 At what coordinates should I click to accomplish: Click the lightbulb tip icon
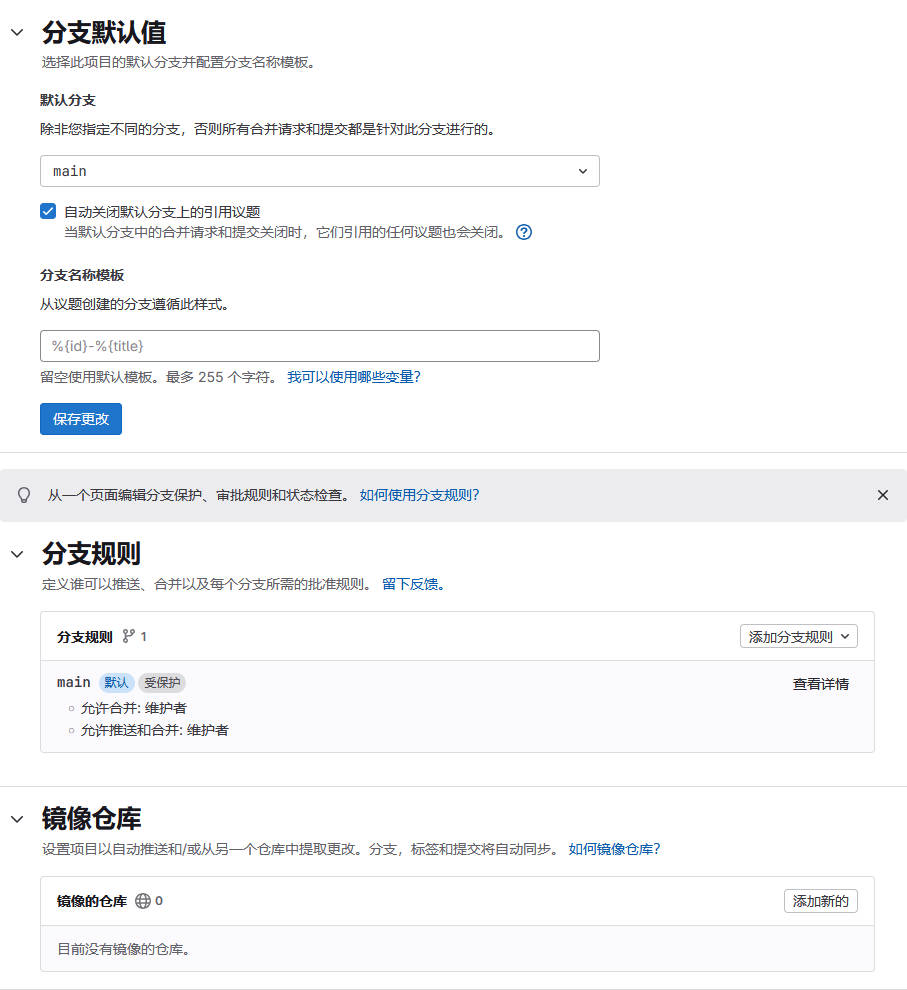[x=24, y=495]
